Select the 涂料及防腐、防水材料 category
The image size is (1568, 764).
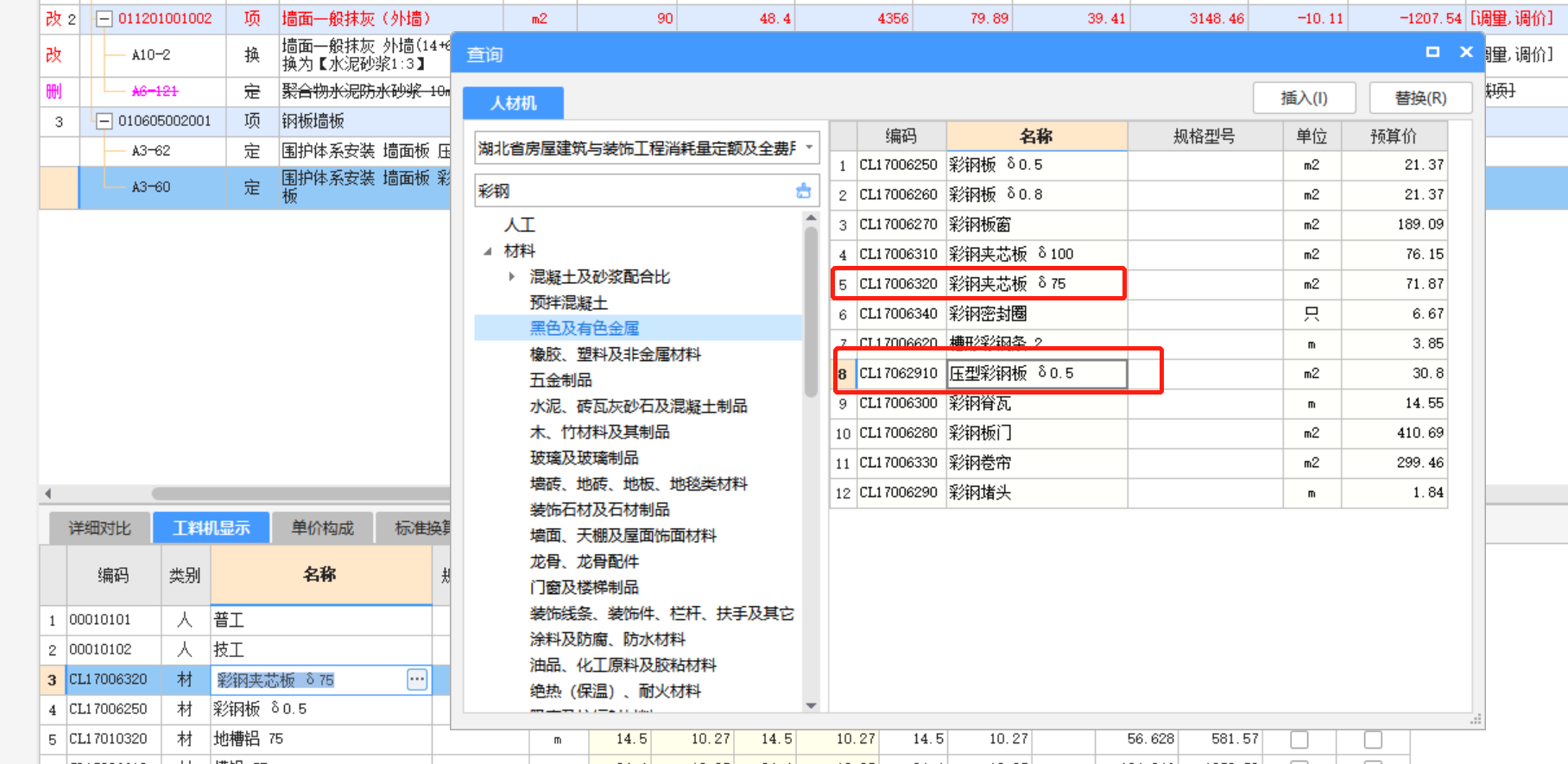point(608,639)
